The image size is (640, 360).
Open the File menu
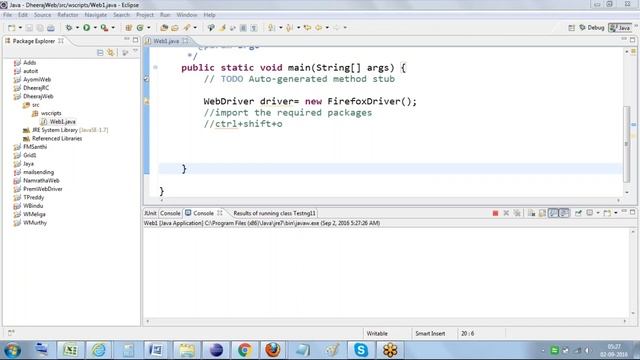[x=7, y=15]
